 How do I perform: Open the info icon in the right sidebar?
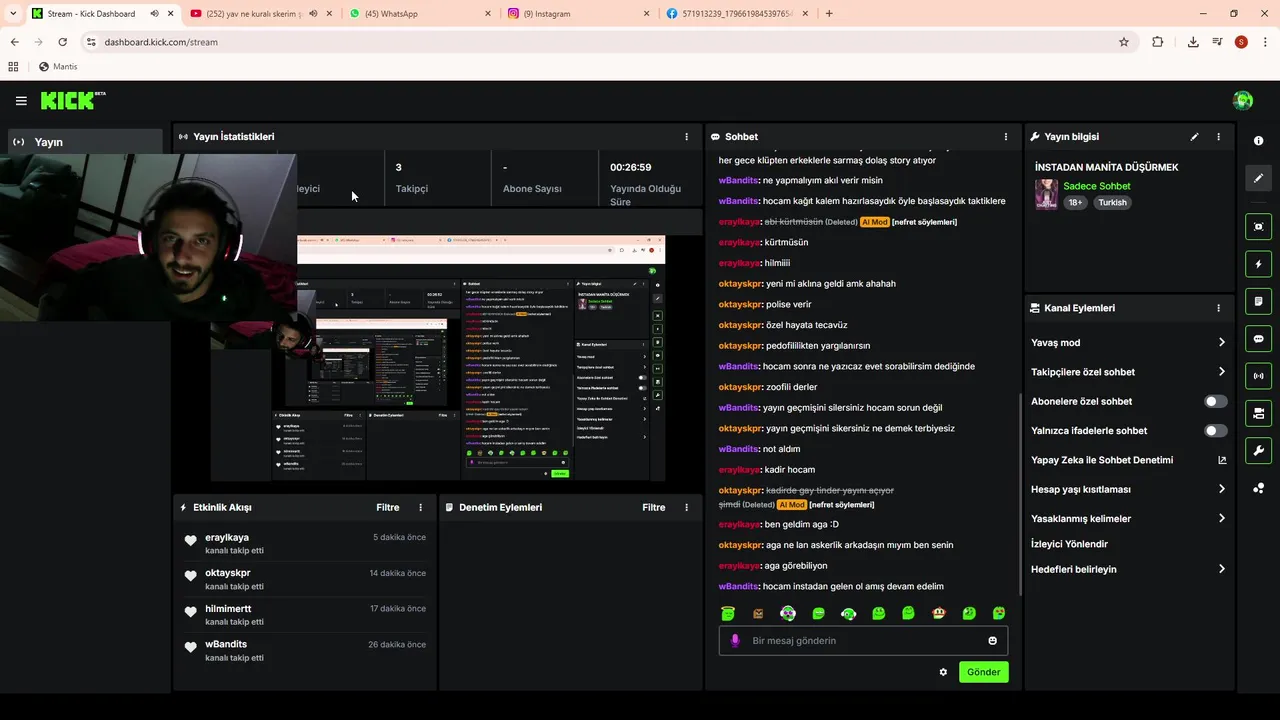[x=1258, y=141]
